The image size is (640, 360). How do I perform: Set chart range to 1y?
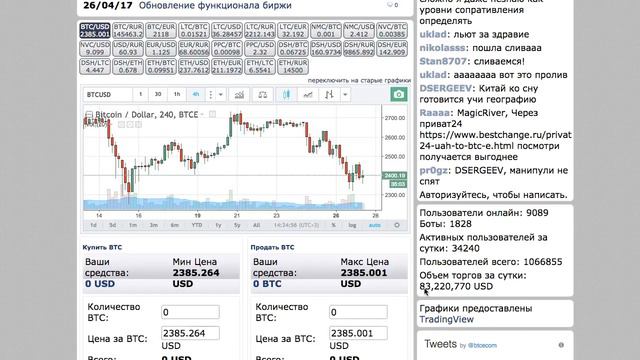218,225
